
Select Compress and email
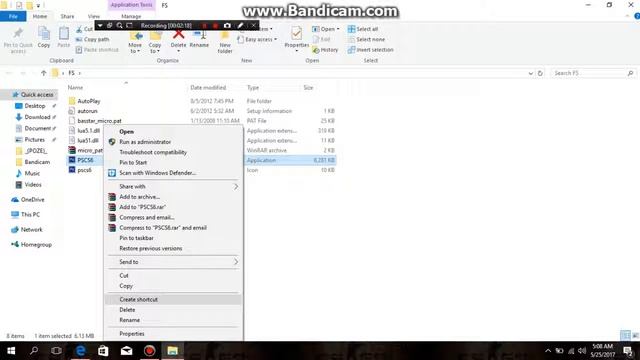coord(174,218)
